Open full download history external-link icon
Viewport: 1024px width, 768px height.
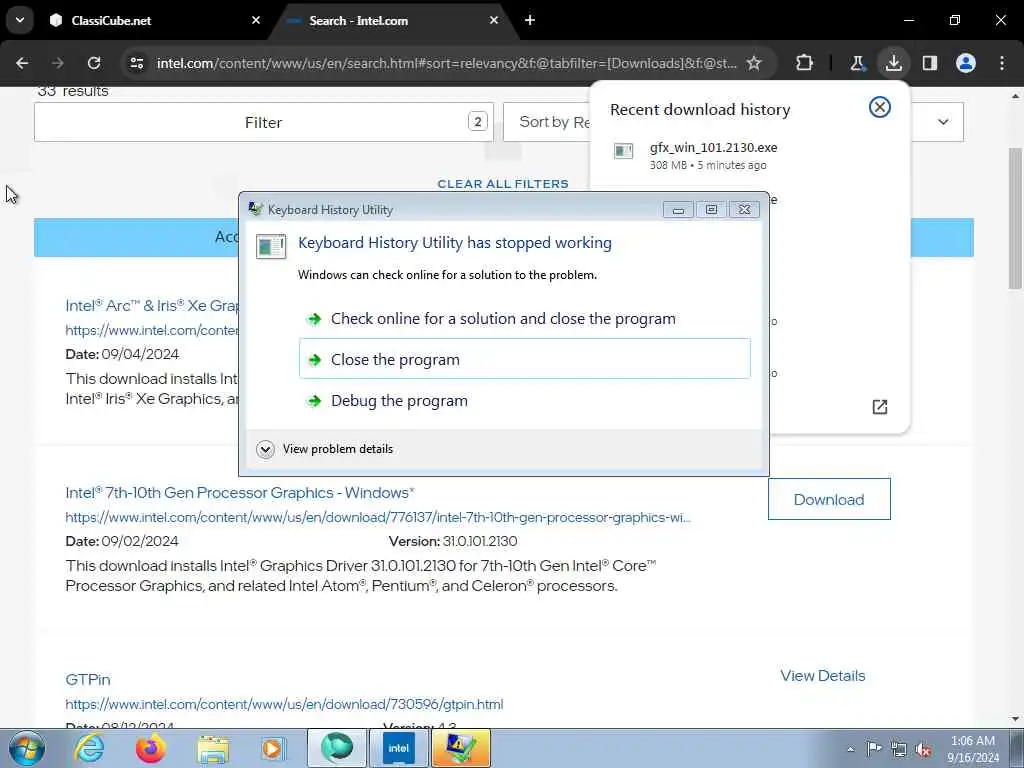coord(880,407)
